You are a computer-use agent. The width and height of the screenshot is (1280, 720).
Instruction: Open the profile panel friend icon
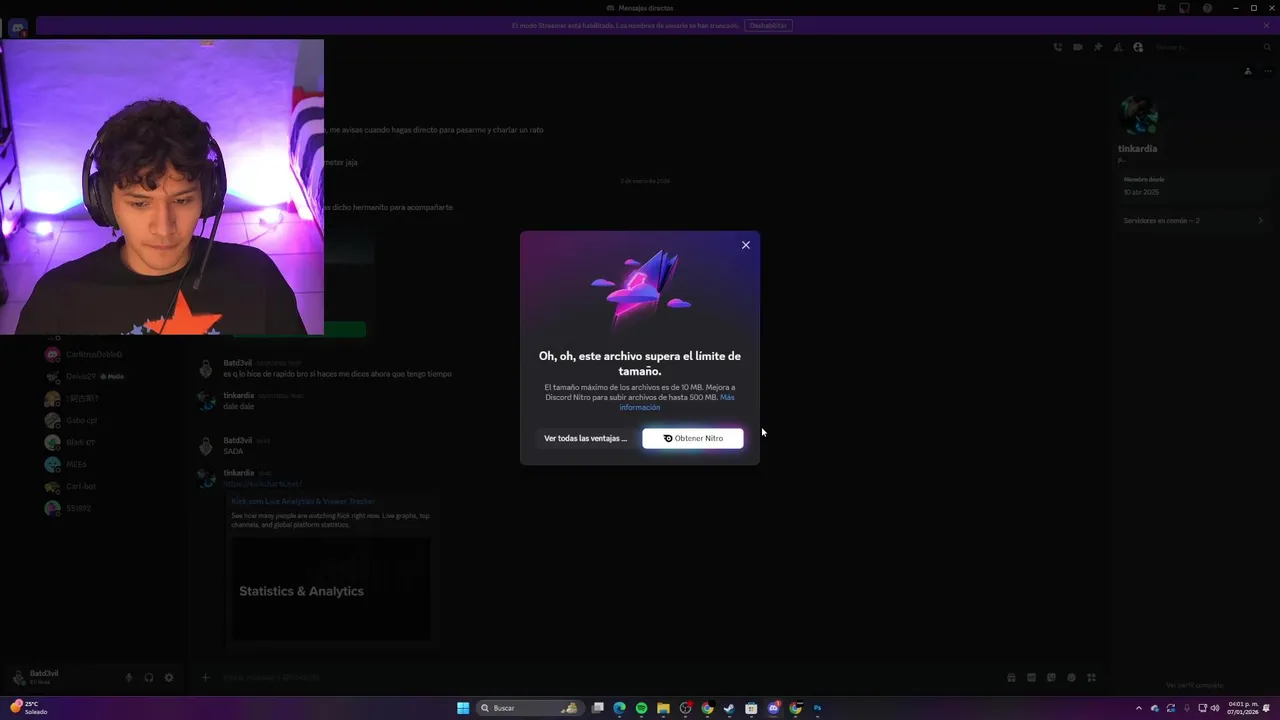tap(1247, 71)
